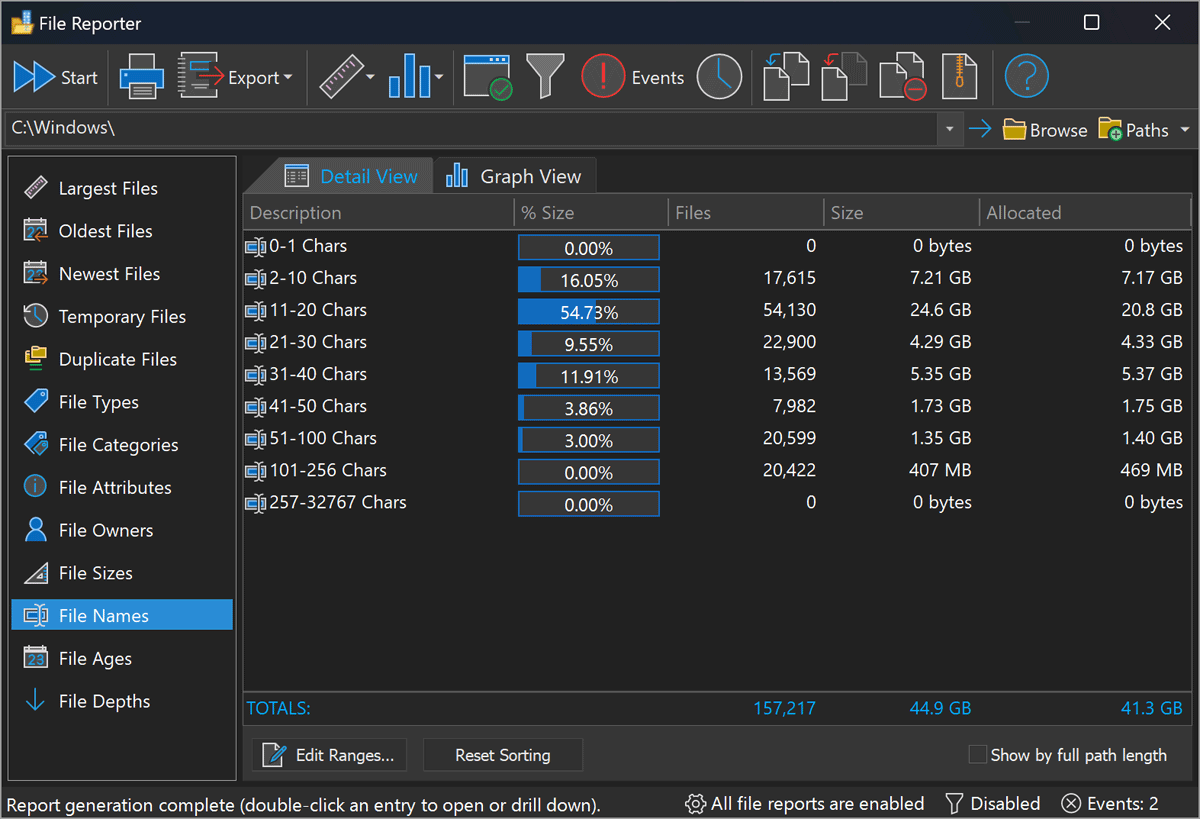Enable Show by full path length

pos(978,755)
